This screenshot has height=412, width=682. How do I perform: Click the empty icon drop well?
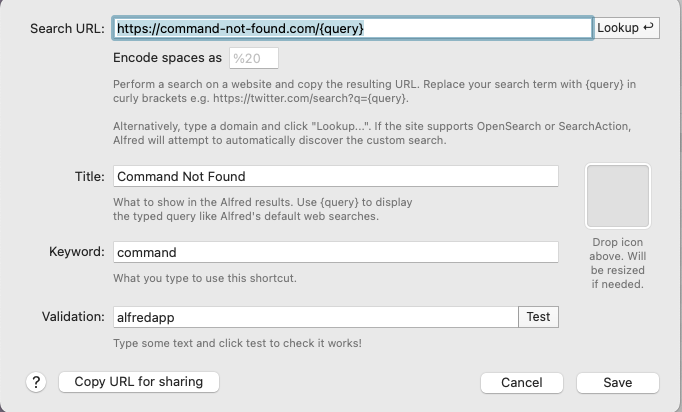pyautogui.click(x=617, y=196)
